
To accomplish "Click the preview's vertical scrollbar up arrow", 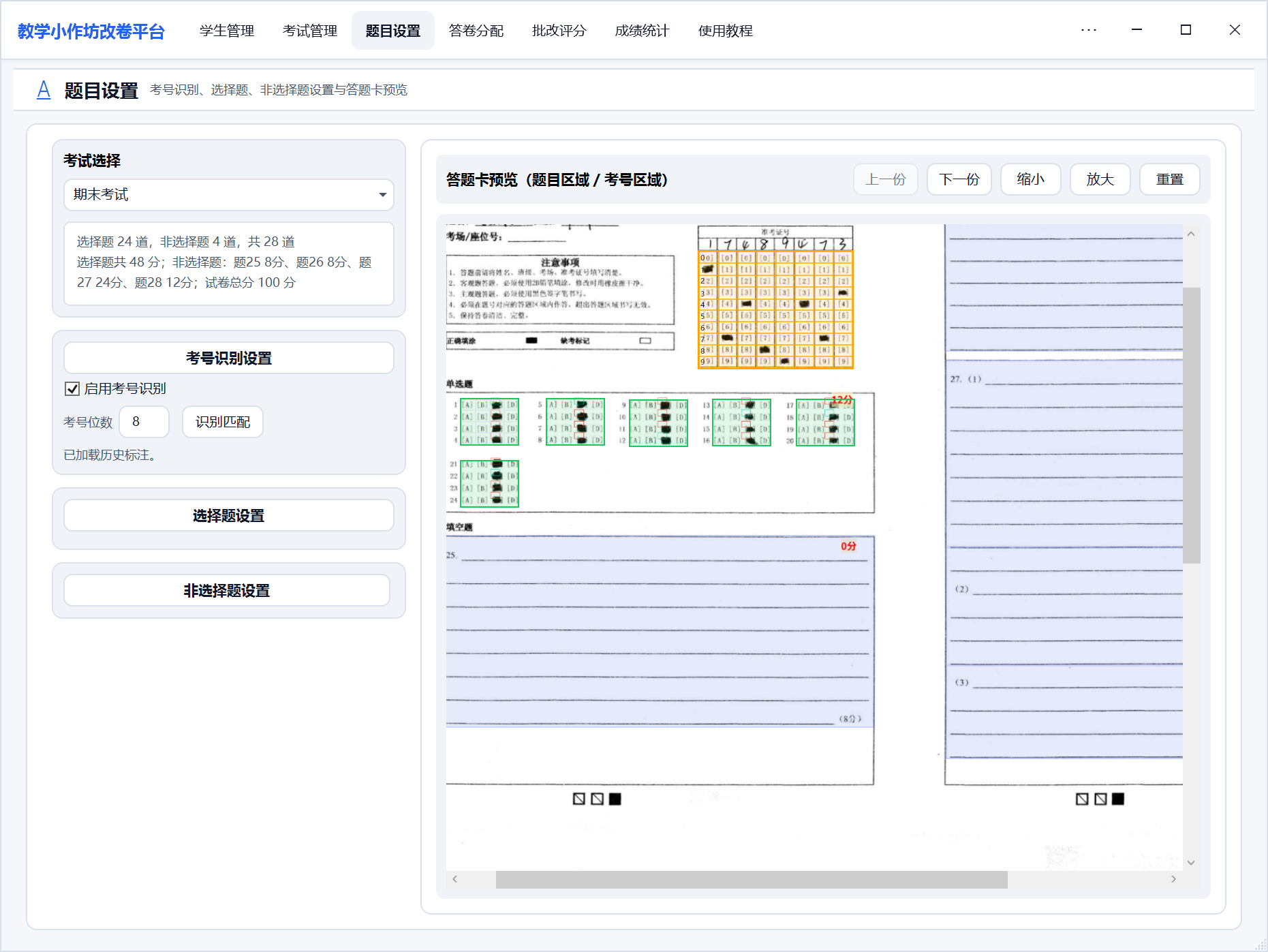I will click(x=1190, y=234).
